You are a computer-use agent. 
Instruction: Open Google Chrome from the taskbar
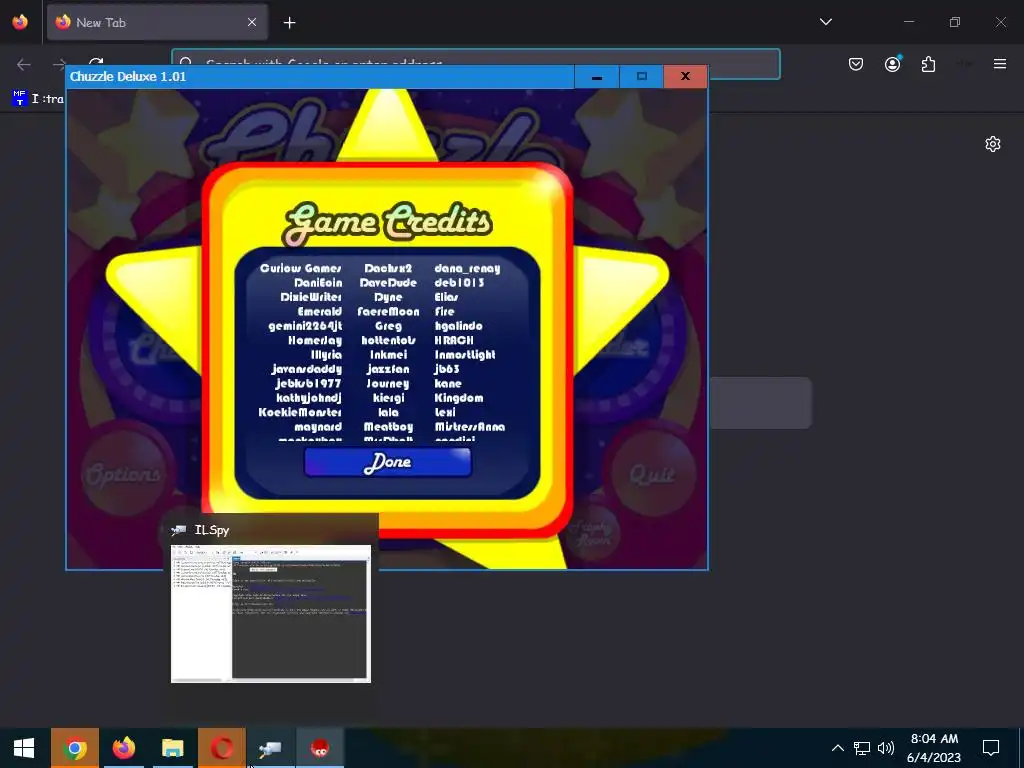point(74,748)
